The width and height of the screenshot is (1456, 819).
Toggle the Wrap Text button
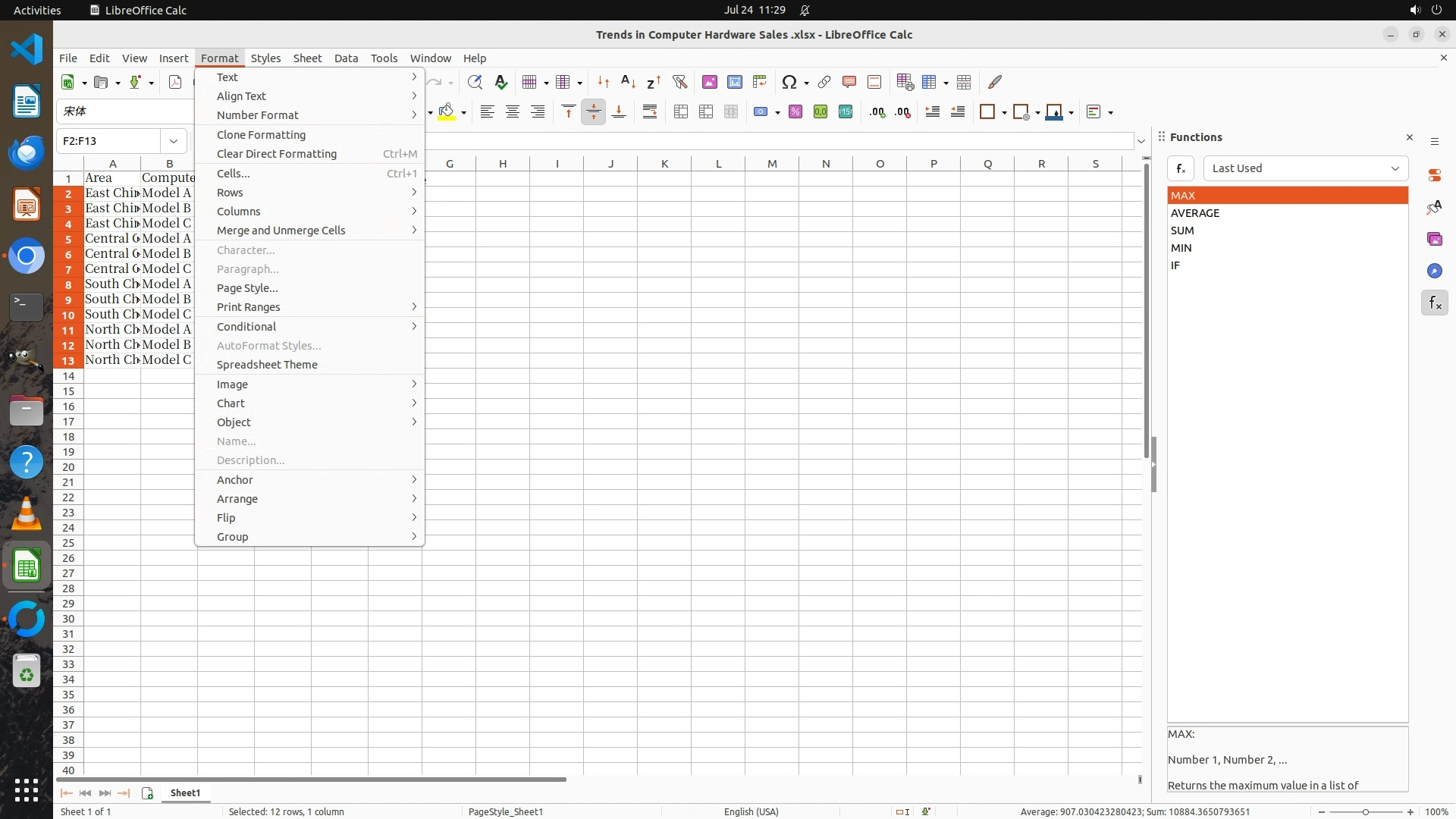click(650, 112)
